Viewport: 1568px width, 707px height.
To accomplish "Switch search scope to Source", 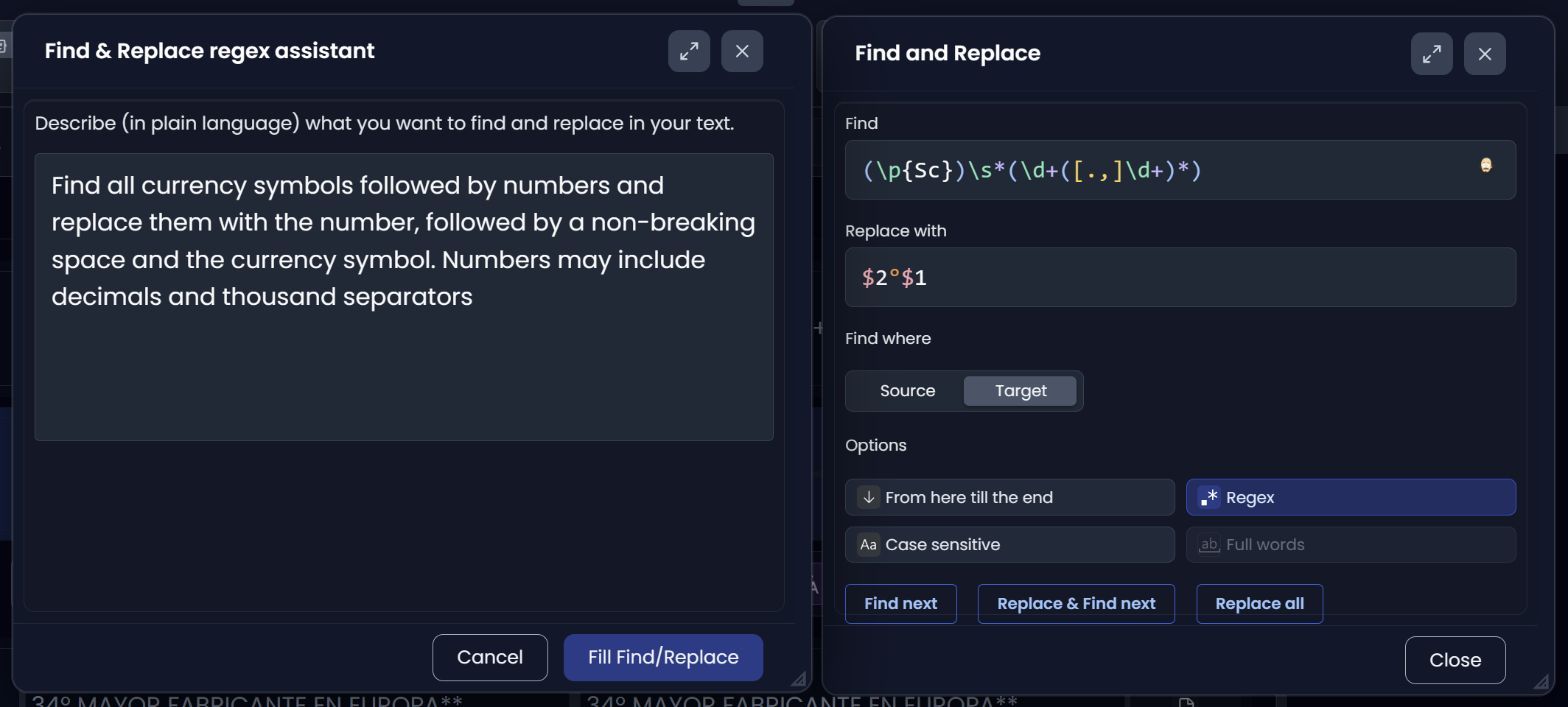I will (908, 391).
